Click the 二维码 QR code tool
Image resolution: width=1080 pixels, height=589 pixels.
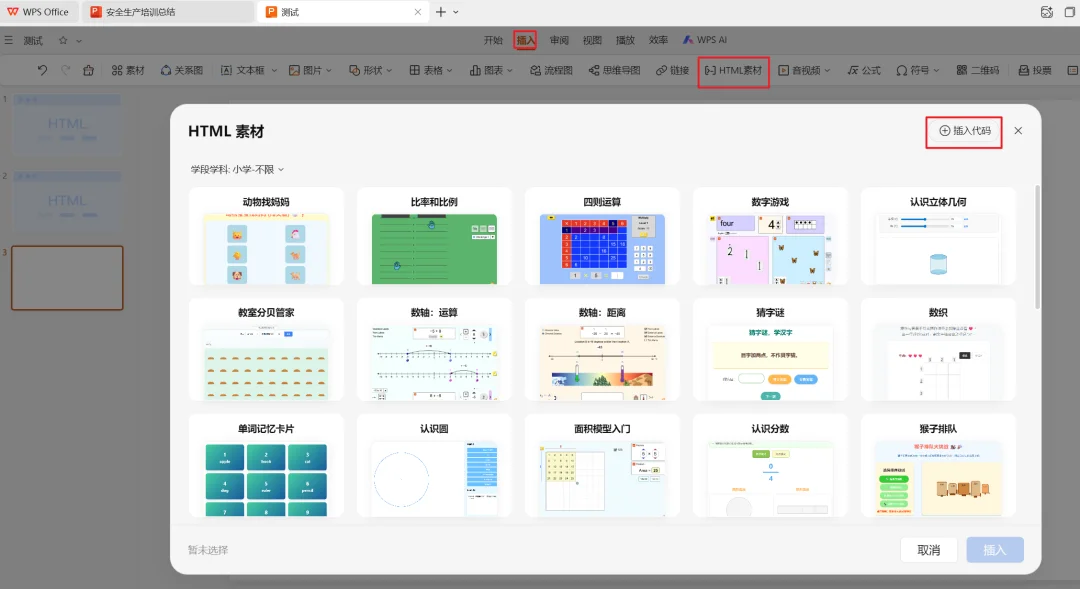pyautogui.click(x=977, y=70)
